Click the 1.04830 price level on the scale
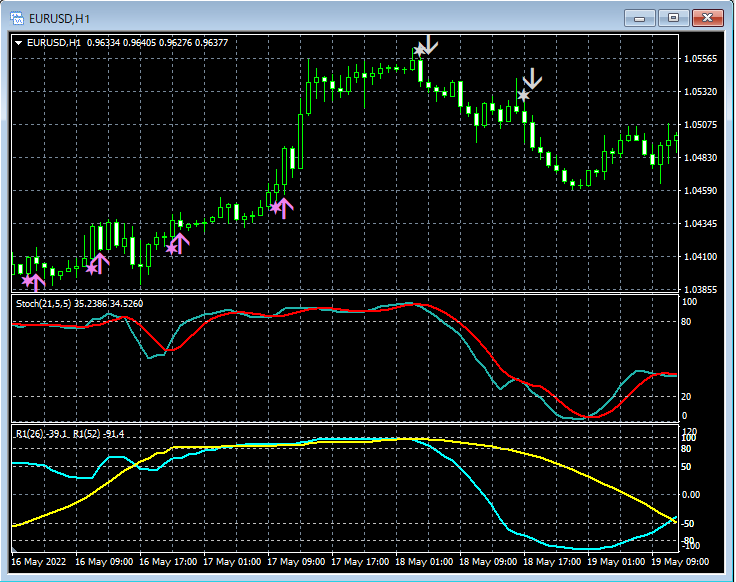Viewport: 736px width, 582px height. pyautogui.click(x=701, y=157)
